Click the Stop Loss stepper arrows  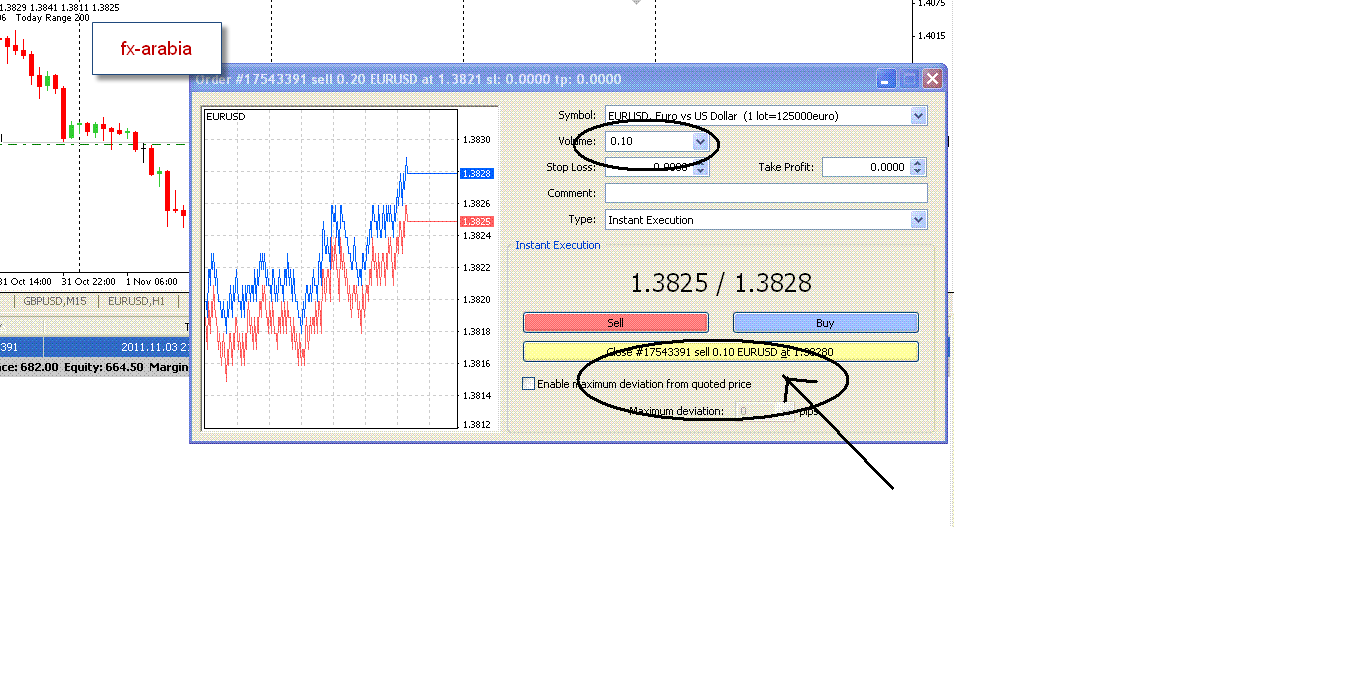click(x=701, y=168)
